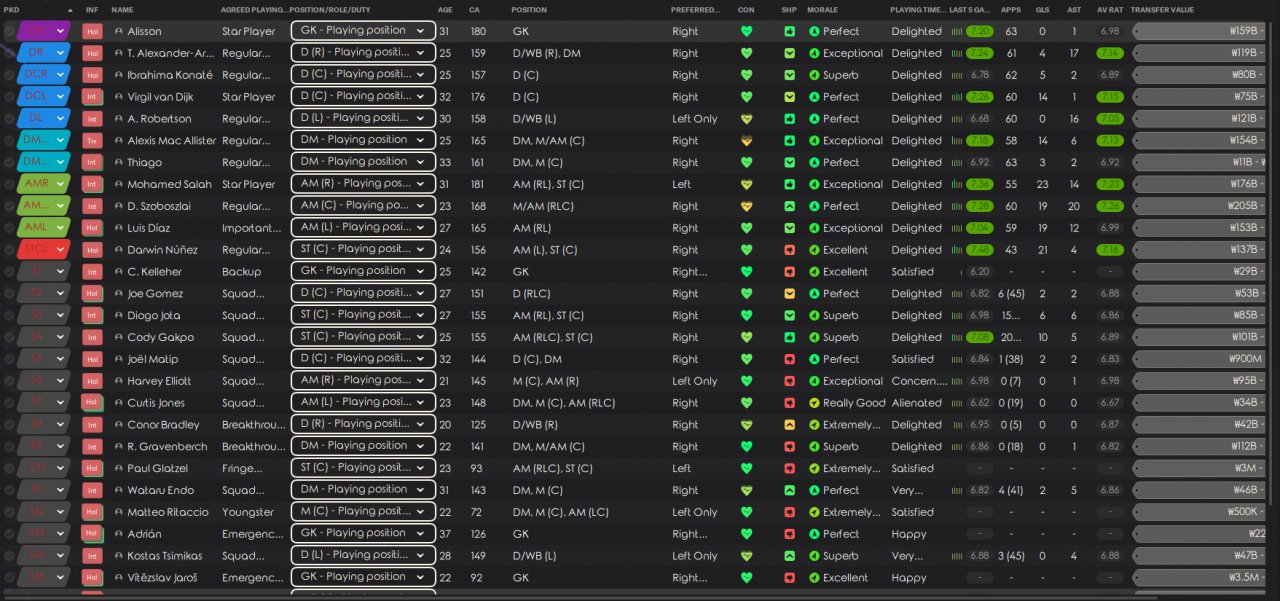Image resolution: width=1280 pixels, height=601 pixels.
Task: Click Cody Gakpo's last 5 games form bars
Action: [958, 337]
